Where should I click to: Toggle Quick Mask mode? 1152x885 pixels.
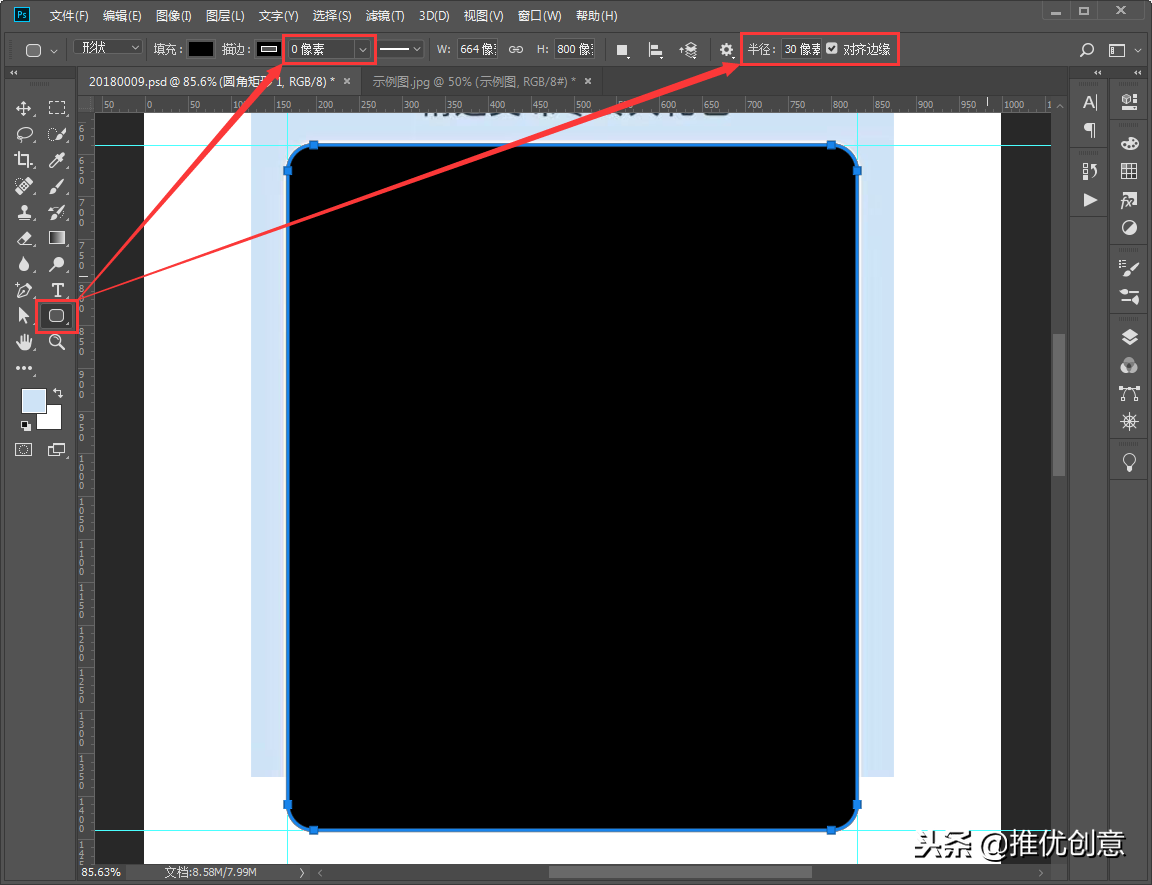[x=24, y=449]
